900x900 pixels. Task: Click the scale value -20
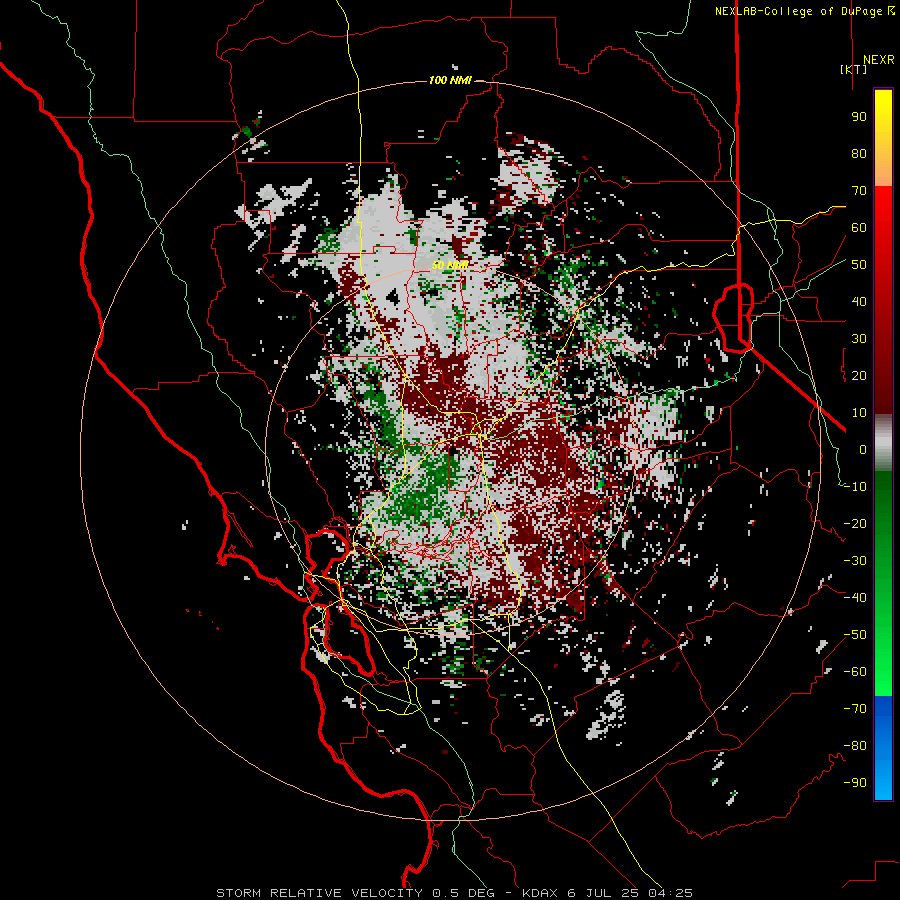click(x=855, y=524)
